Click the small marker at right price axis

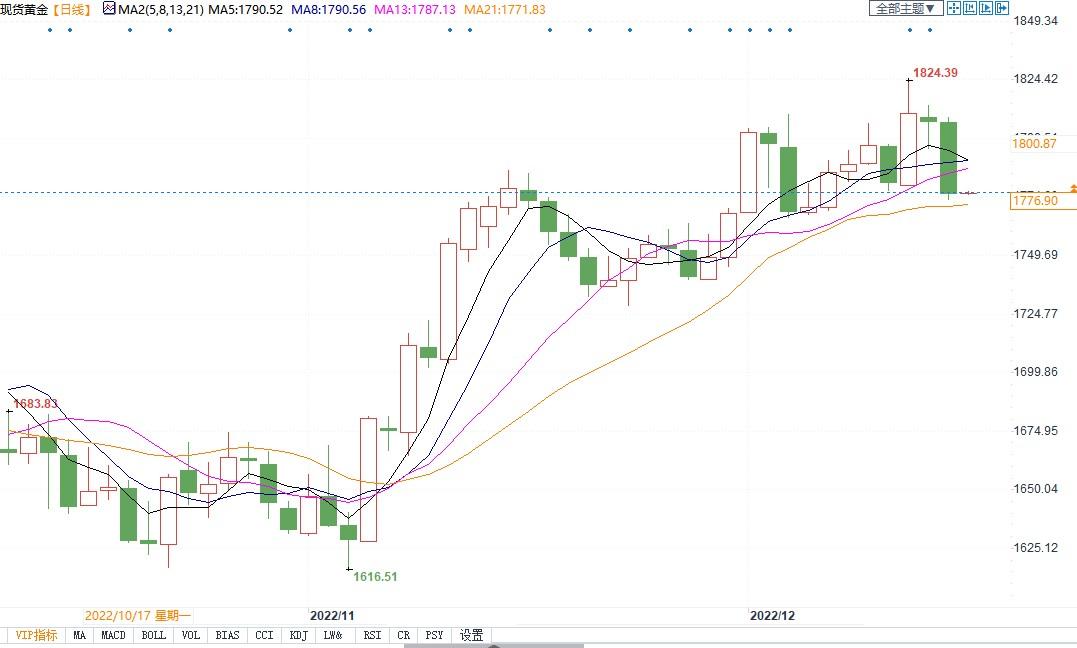1073,188
